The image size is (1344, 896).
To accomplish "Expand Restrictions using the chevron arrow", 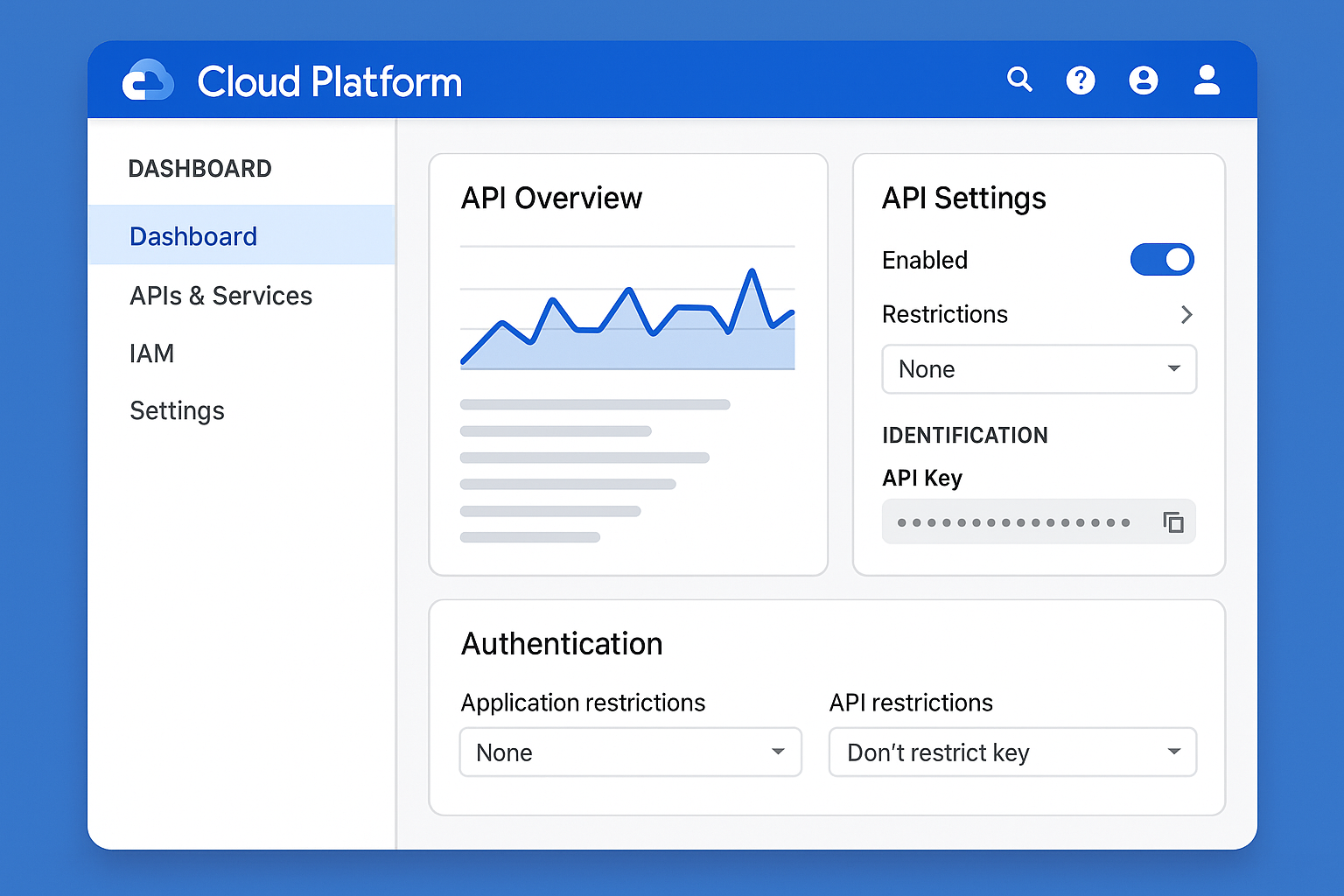I will coord(1186,315).
